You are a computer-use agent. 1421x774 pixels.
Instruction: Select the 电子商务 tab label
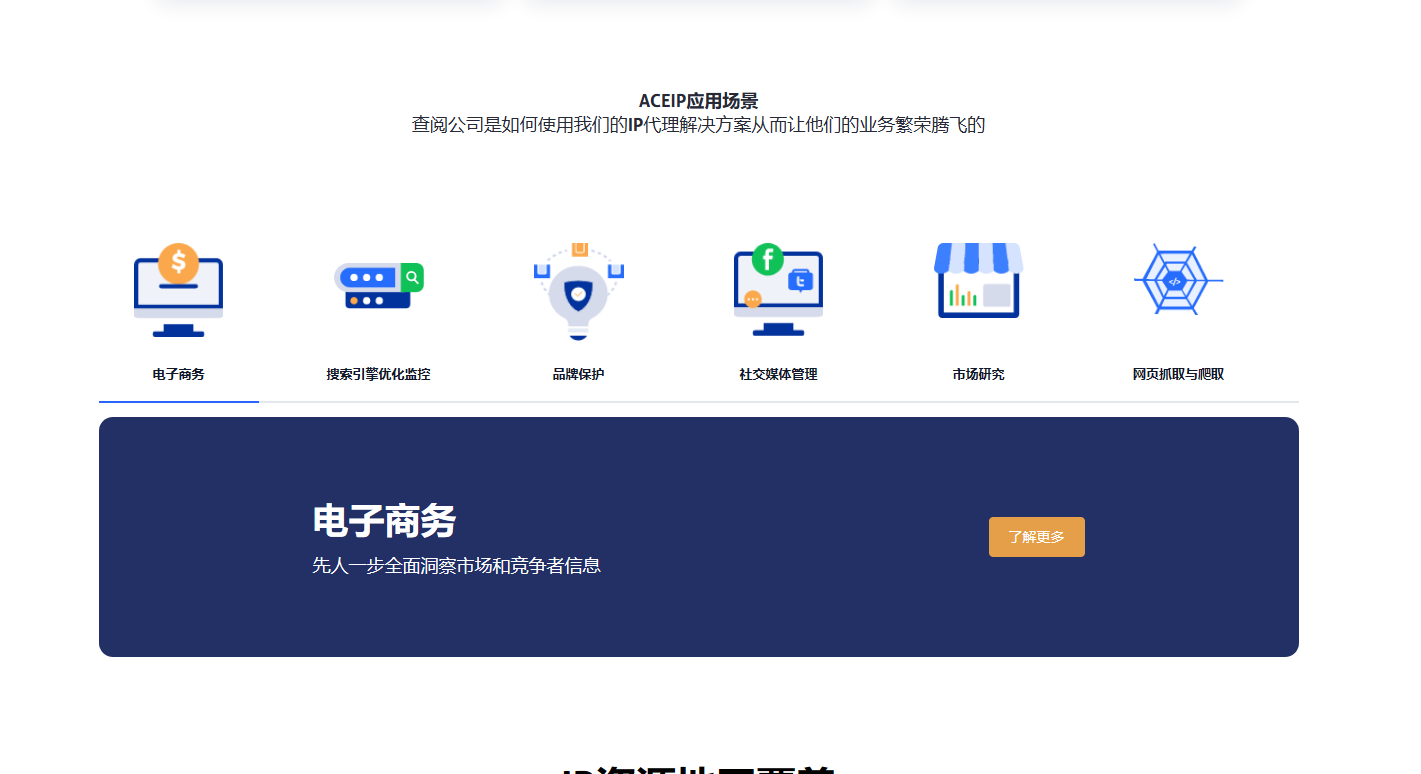pos(178,374)
